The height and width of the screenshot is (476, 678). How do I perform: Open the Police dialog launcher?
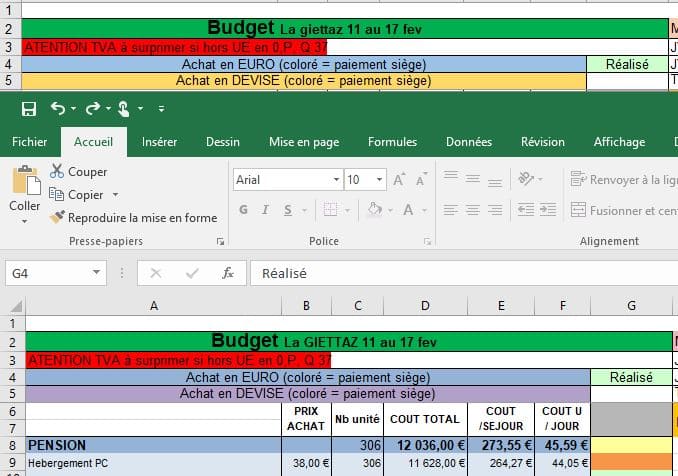coord(427,242)
